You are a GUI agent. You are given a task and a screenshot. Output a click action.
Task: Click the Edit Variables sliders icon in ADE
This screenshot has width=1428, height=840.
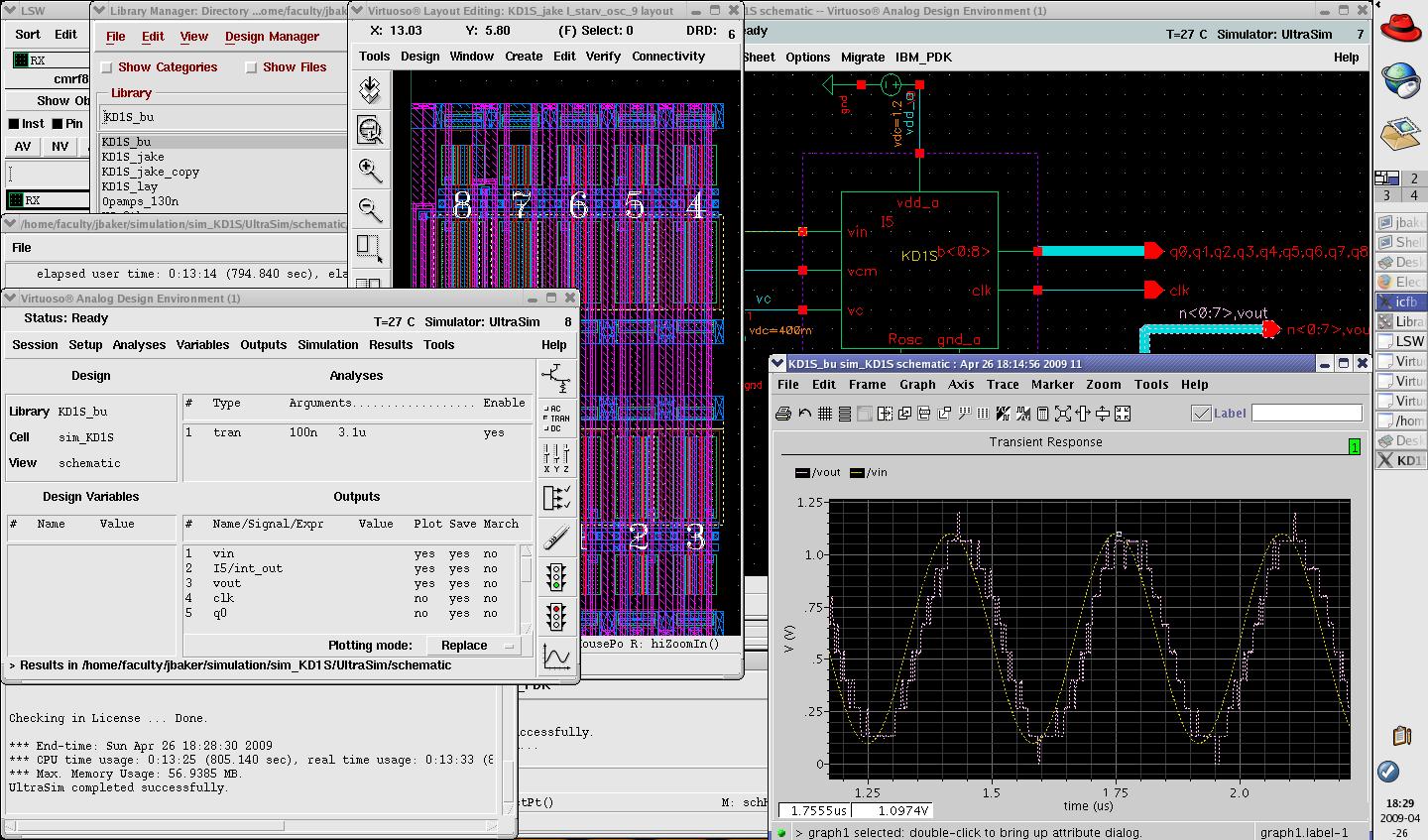click(556, 457)
